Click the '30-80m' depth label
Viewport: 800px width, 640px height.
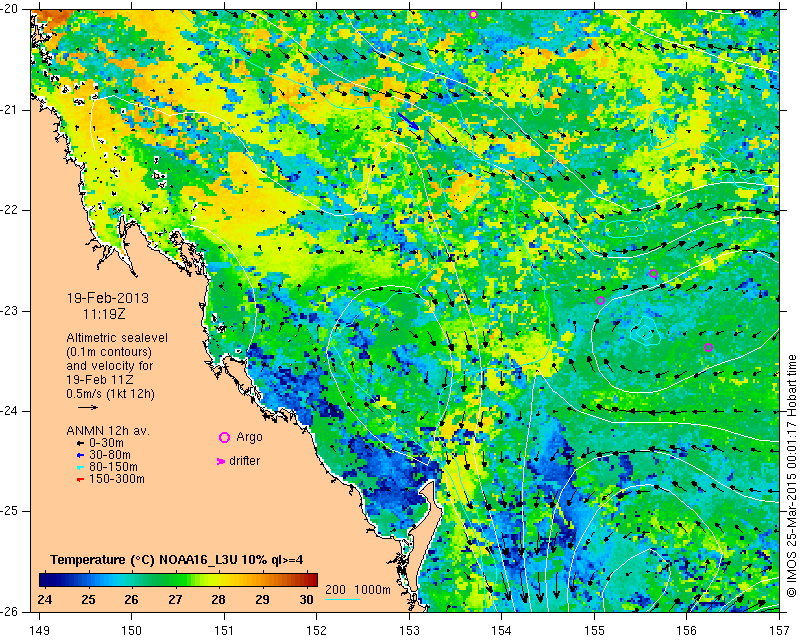tap(110, 455)
